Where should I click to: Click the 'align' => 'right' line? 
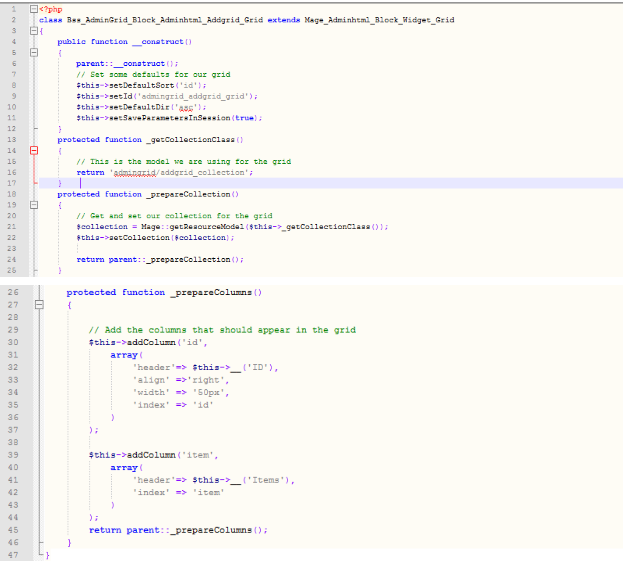[x=181, y=380]
